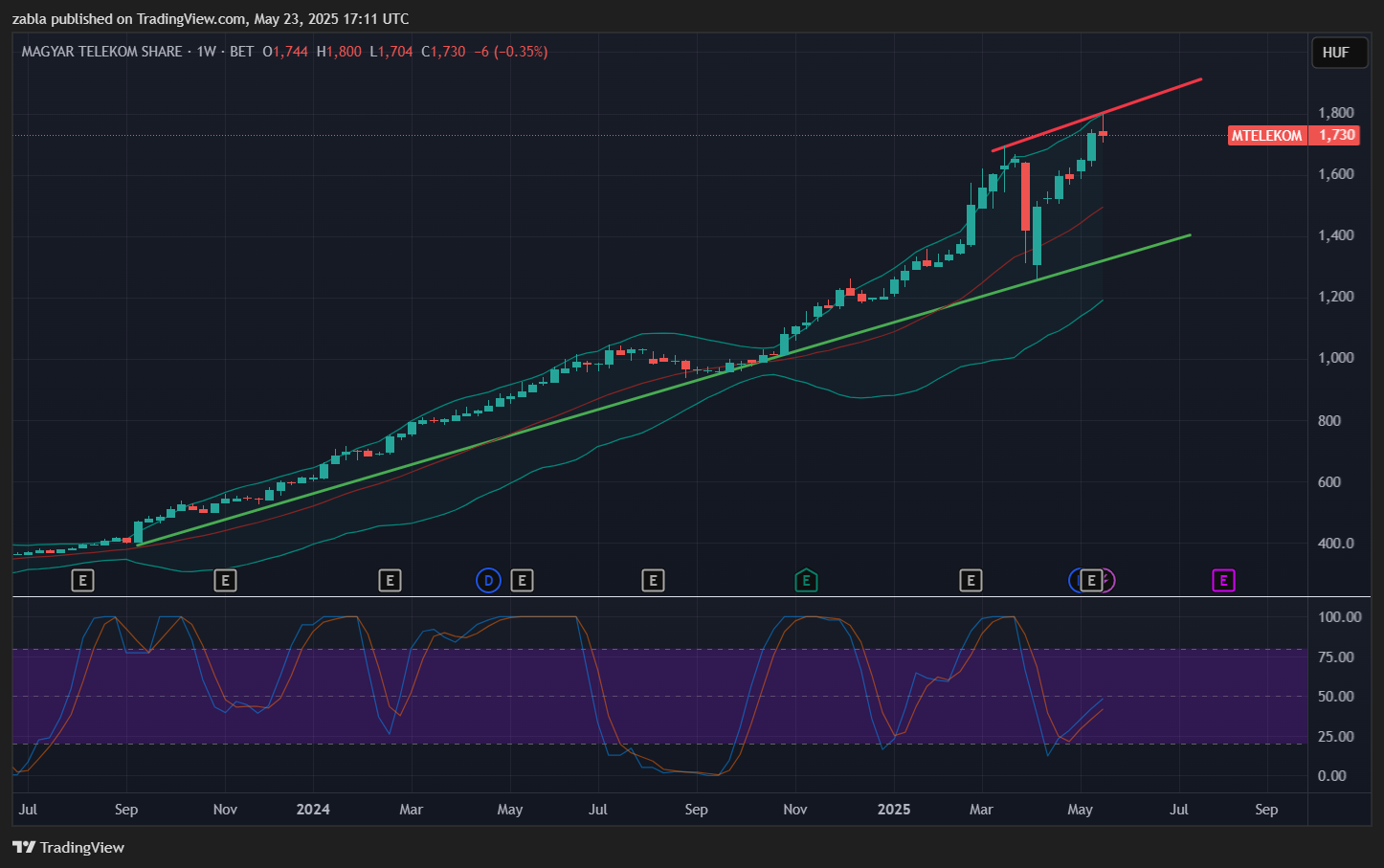Open the magenta future earnings E marker
Screen dimensions: 1384x868
(x=1223, y=580)
